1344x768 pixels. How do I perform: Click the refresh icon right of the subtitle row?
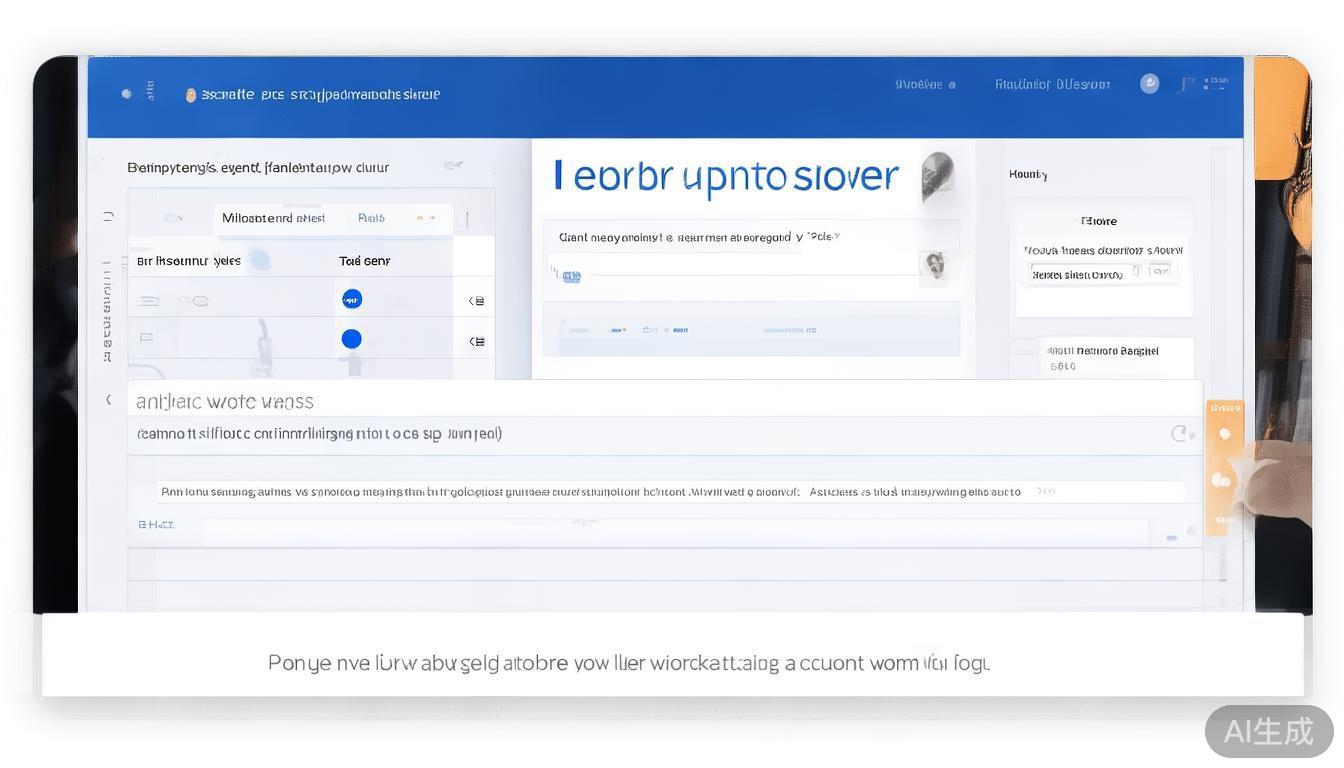1181,433
